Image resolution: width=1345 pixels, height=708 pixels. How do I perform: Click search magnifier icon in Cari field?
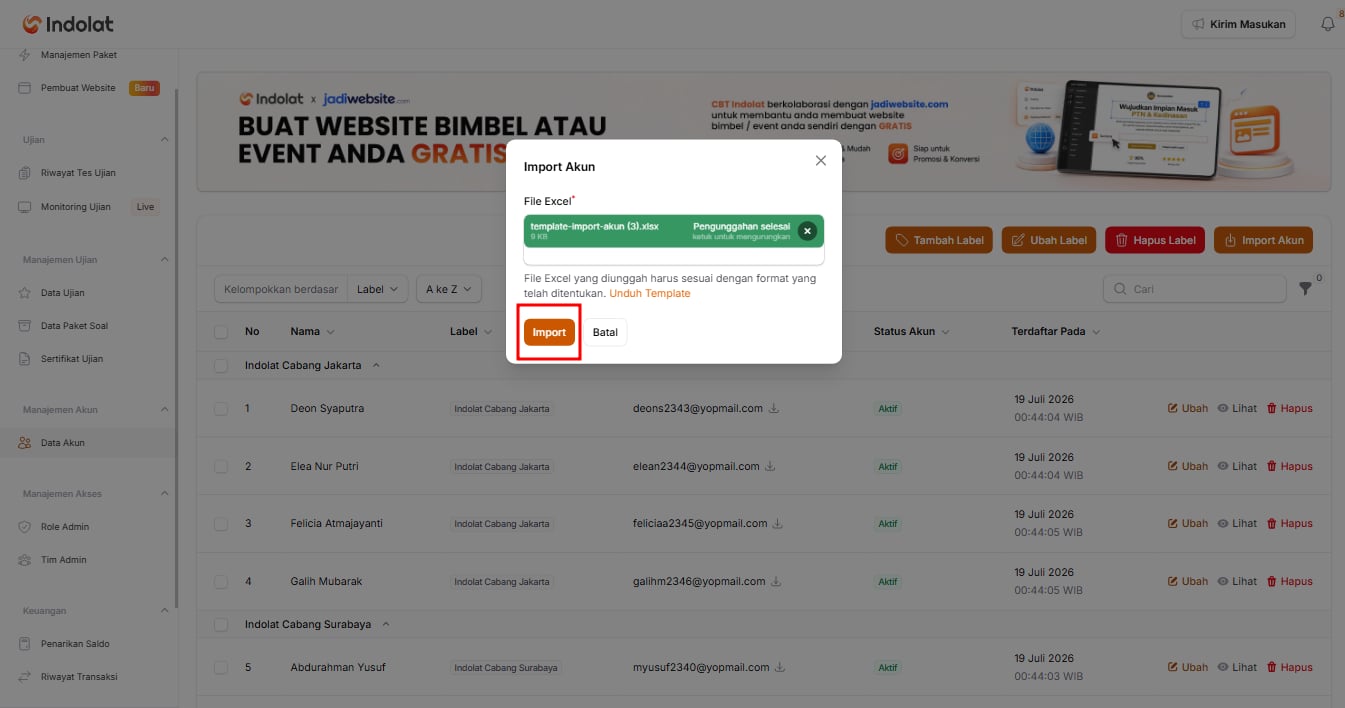coord(1119,289)
